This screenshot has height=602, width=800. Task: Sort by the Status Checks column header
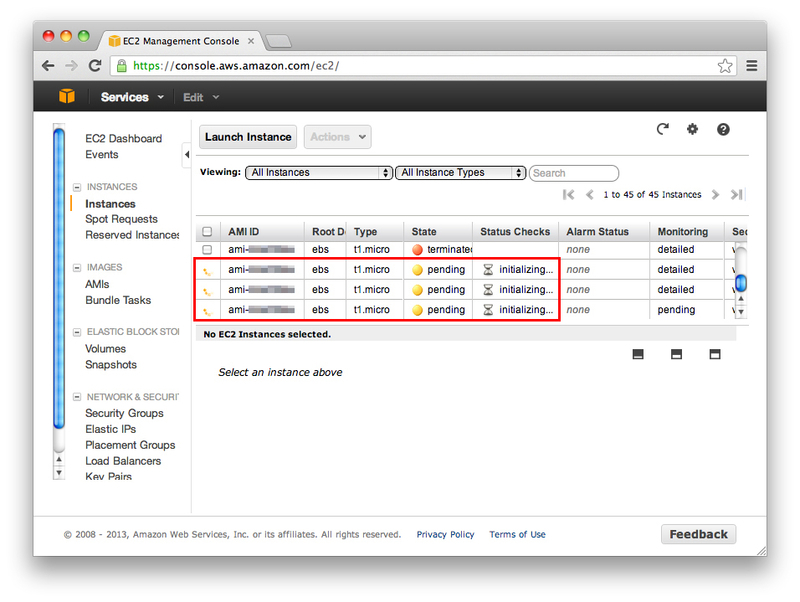515,232
